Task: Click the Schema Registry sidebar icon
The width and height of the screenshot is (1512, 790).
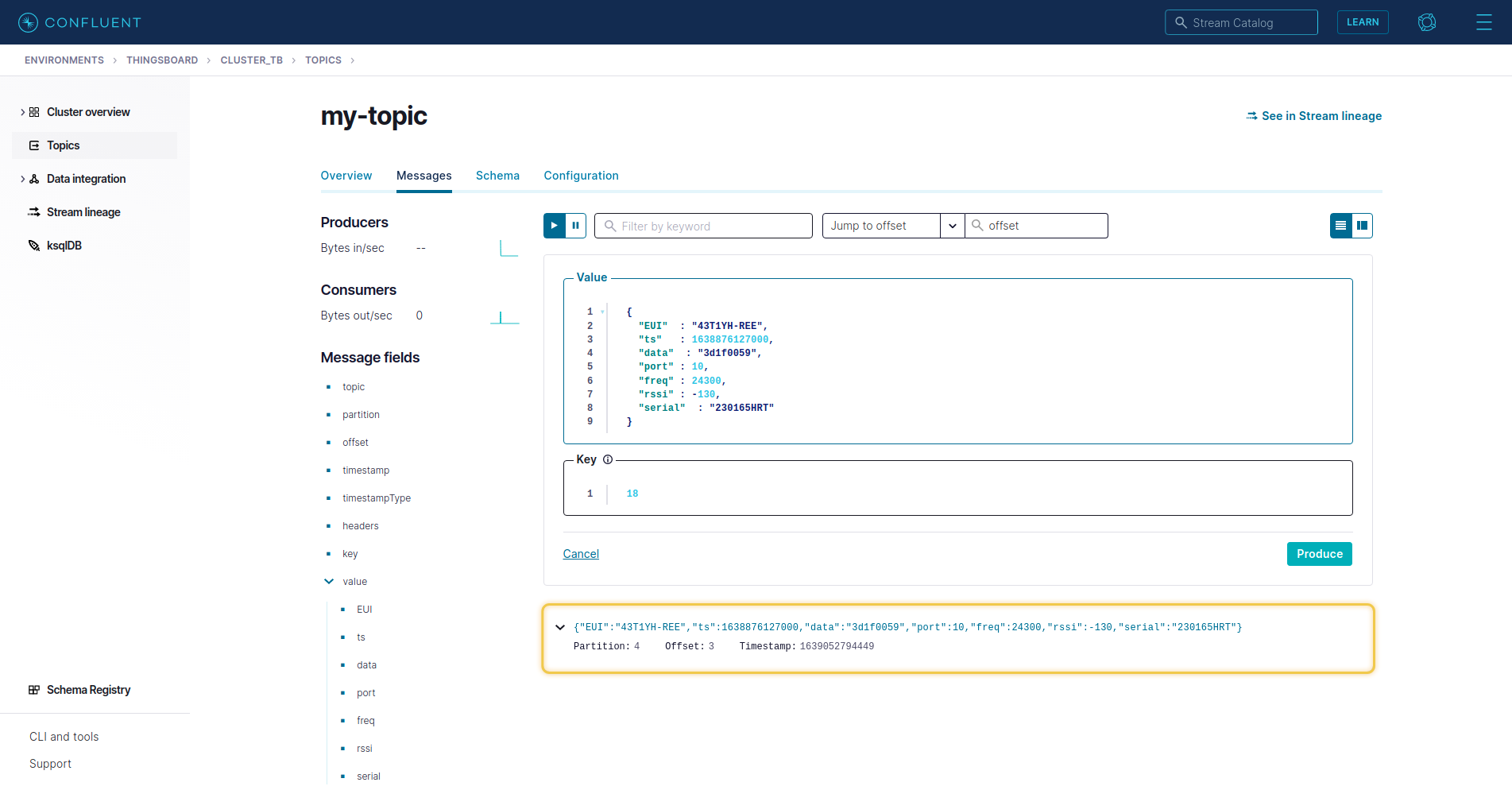Action: click(x=34, y=690)
